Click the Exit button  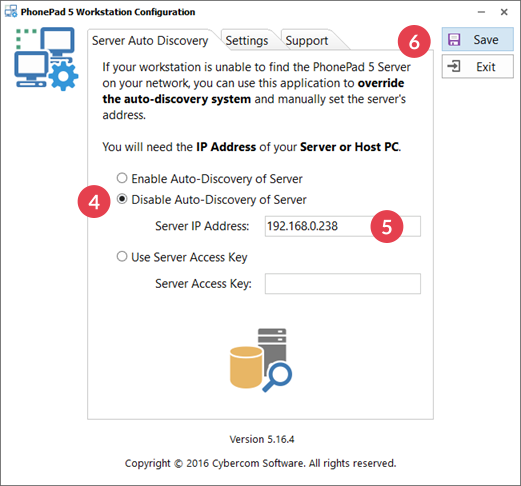(477, 67)
